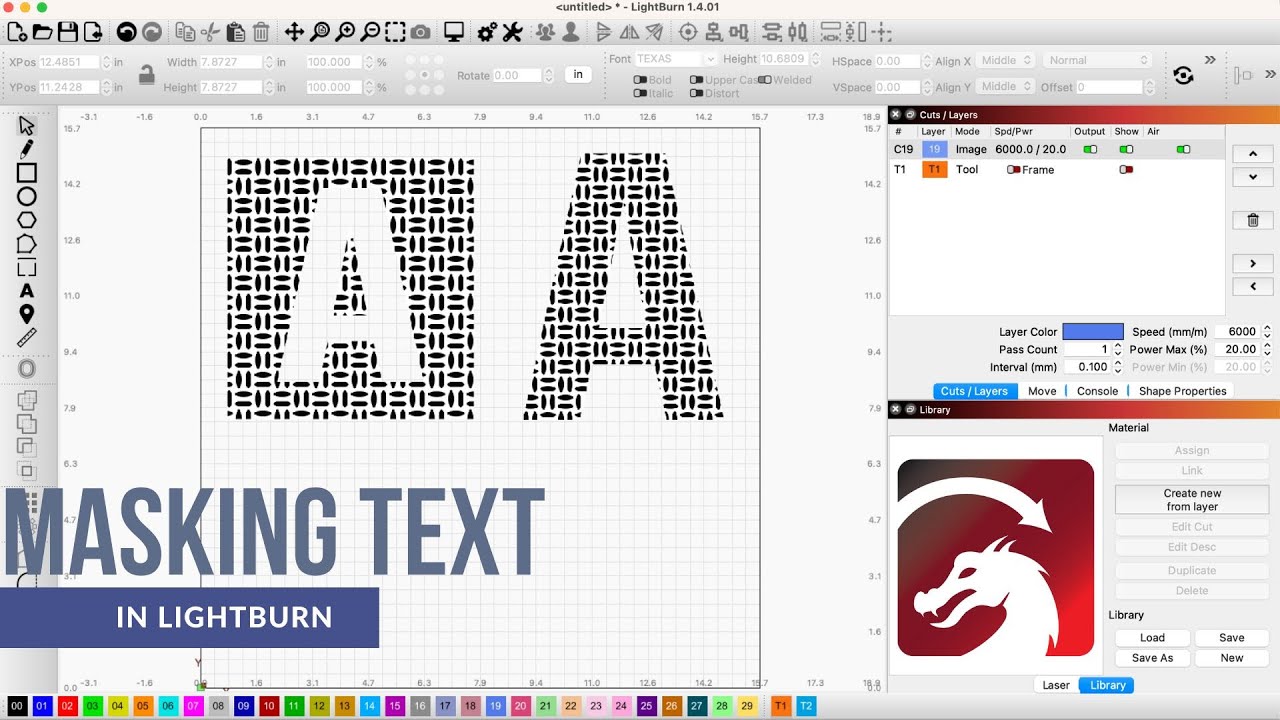1280x720 pixels.
Task: Select the Measure ruler tool
Action: click(x=27, y=338)
